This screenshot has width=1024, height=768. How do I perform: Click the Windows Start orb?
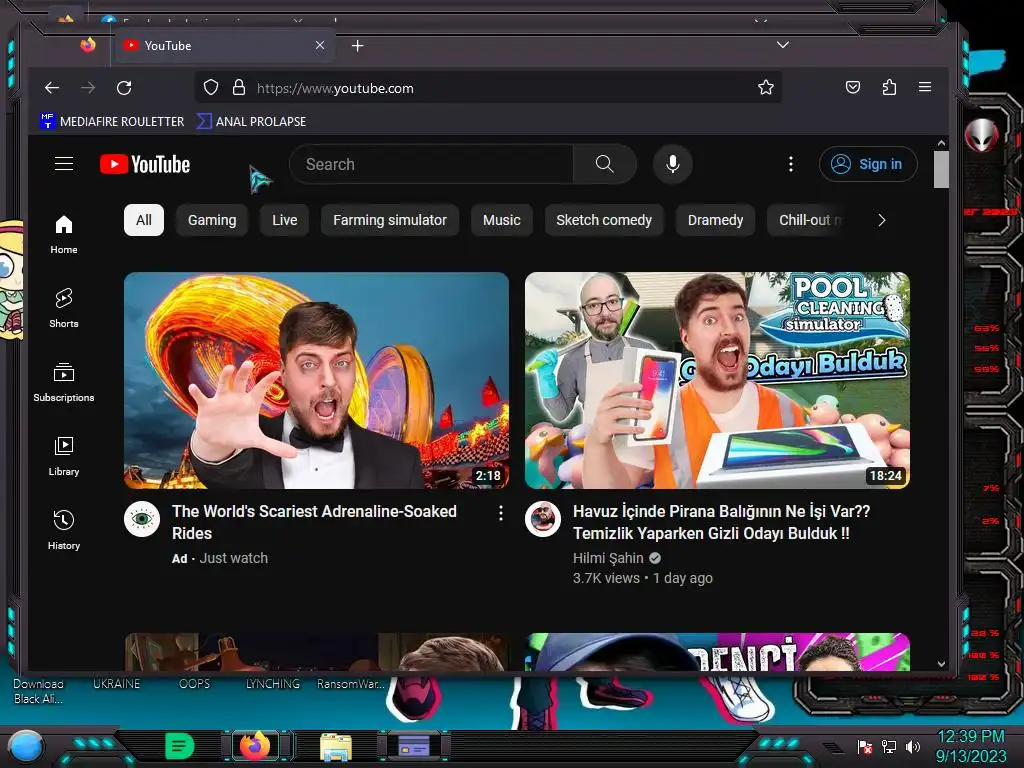(x=25, y=745)
